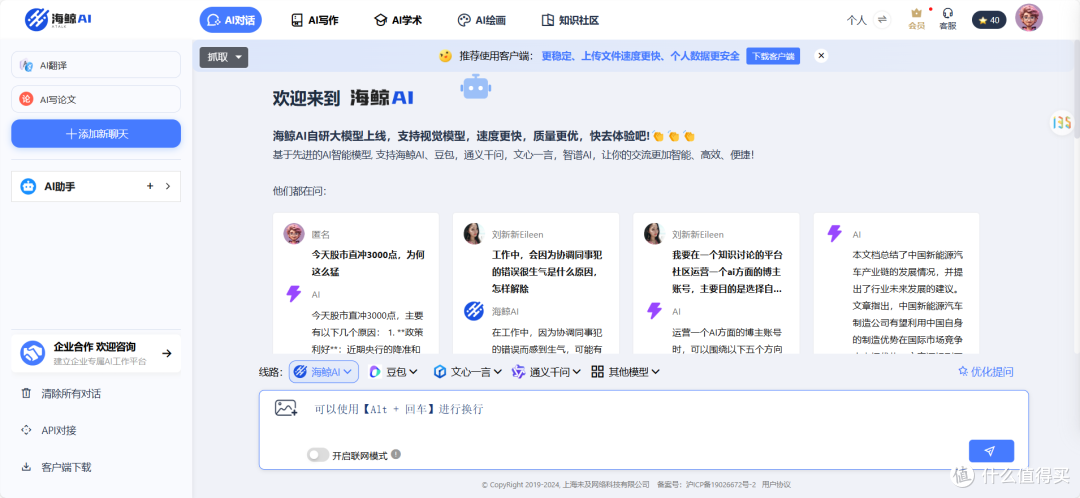The width and height of the screenshot is (1080, 498).
Task: Select the 文心一言 model dropdown
Action: tap(468, 372)
